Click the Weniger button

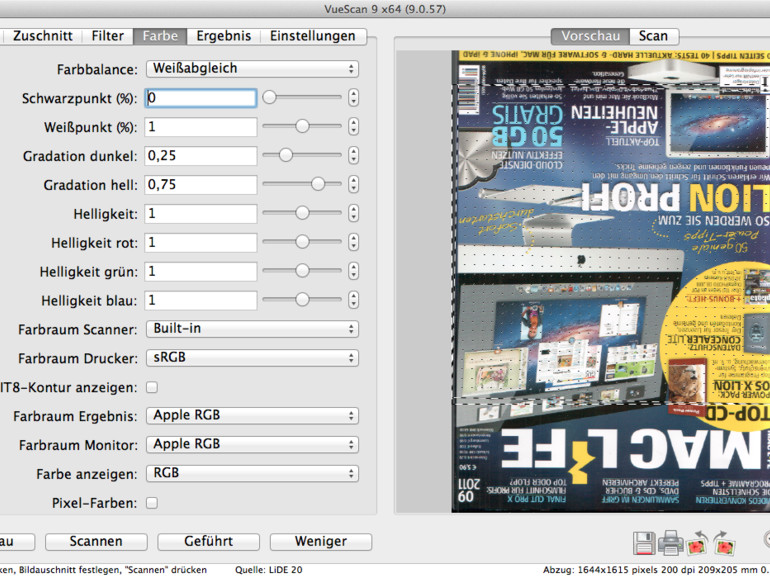click(321, 542)
